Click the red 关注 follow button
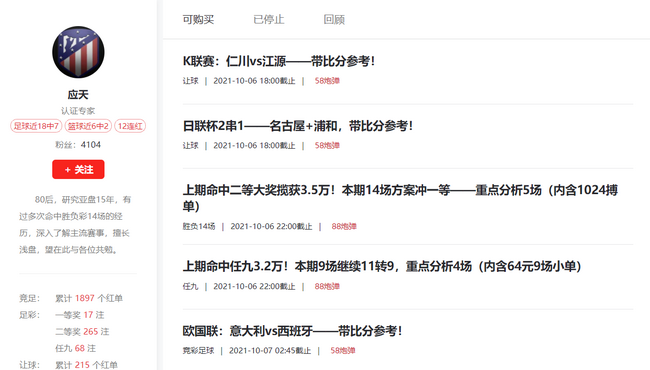Image resolution: width=650 pixels, height=370 pixels. click(78, 169)
